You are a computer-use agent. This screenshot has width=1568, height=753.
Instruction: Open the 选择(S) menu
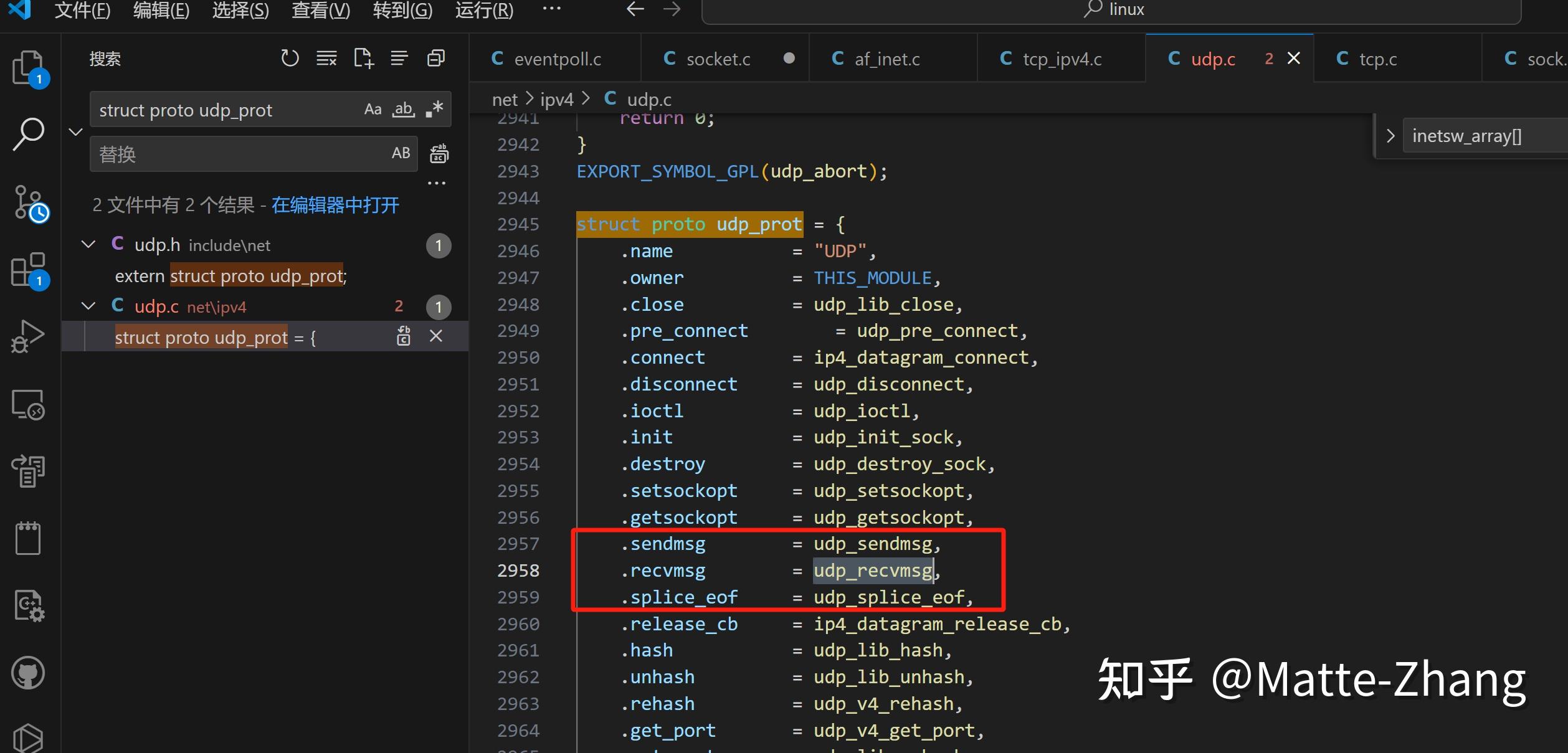[x=240, y=10]
